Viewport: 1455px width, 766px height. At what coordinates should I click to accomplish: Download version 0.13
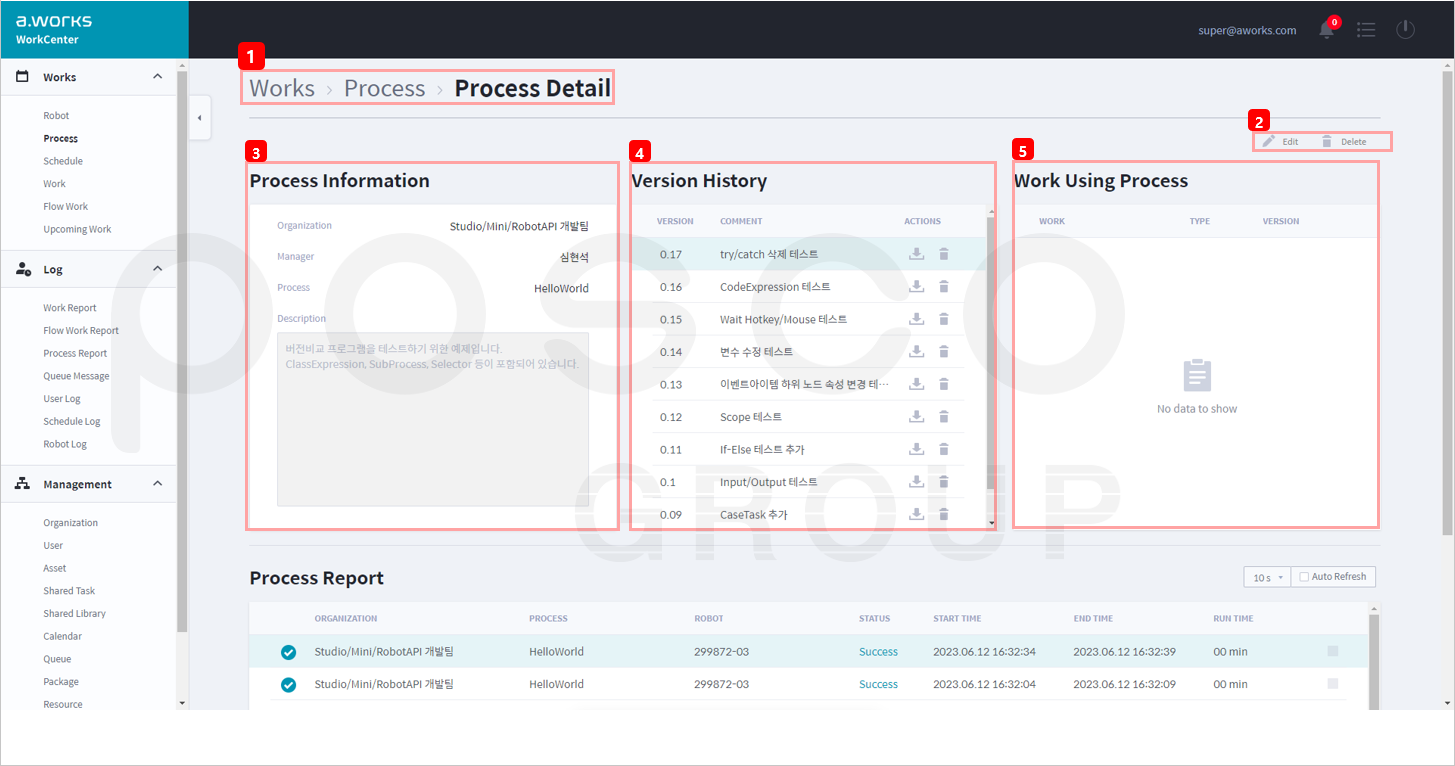click(x=916, y=384)
